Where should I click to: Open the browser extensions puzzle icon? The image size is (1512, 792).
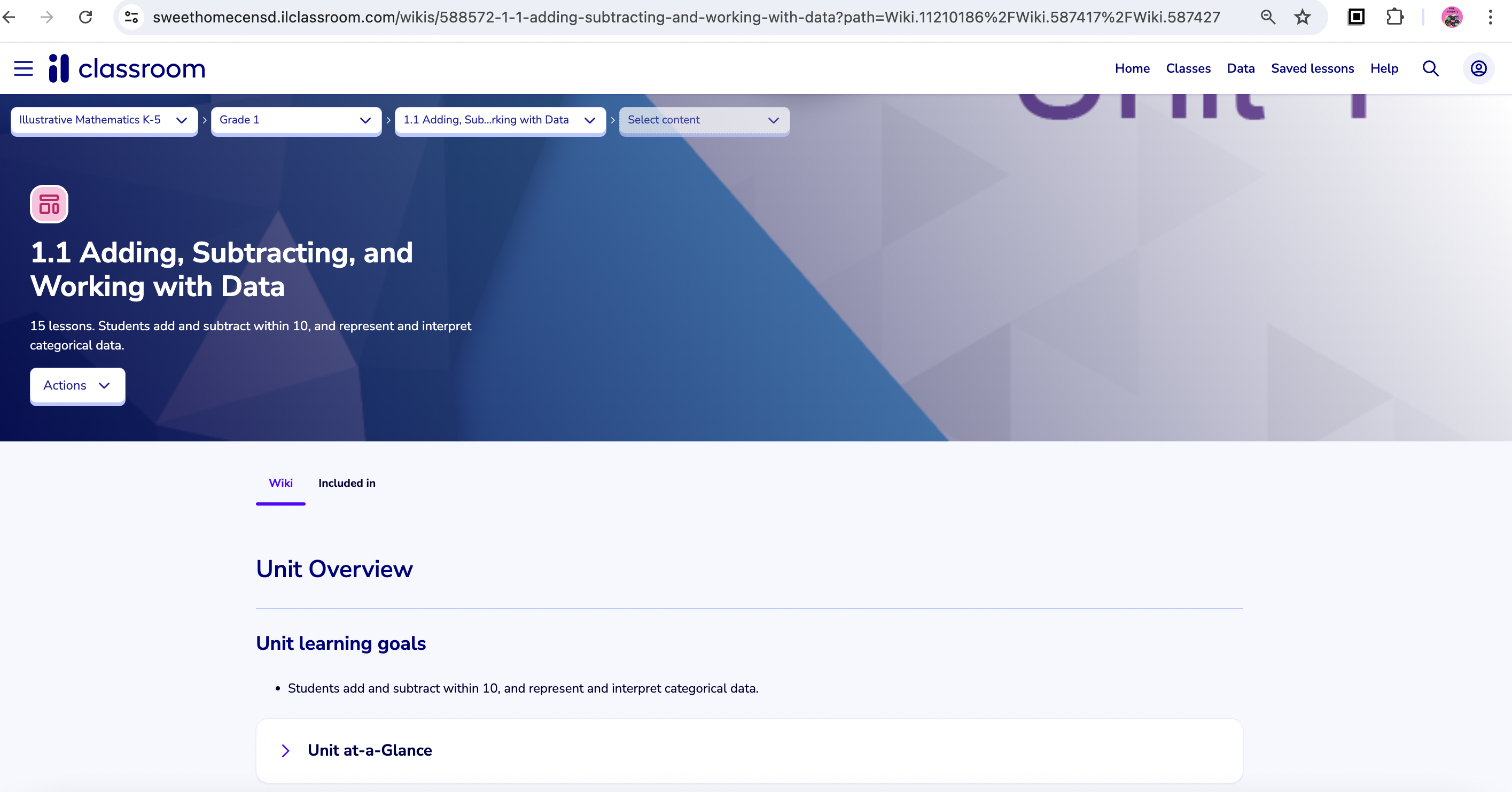(x=1394, y=17)
